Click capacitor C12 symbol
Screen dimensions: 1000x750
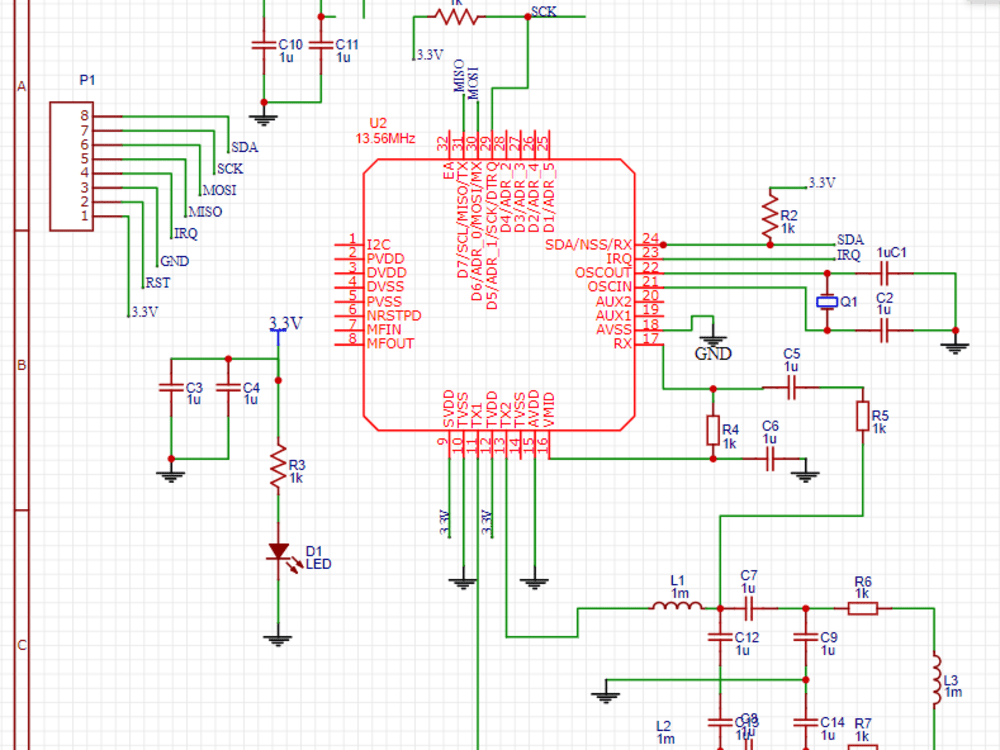(x=720, y=636)
